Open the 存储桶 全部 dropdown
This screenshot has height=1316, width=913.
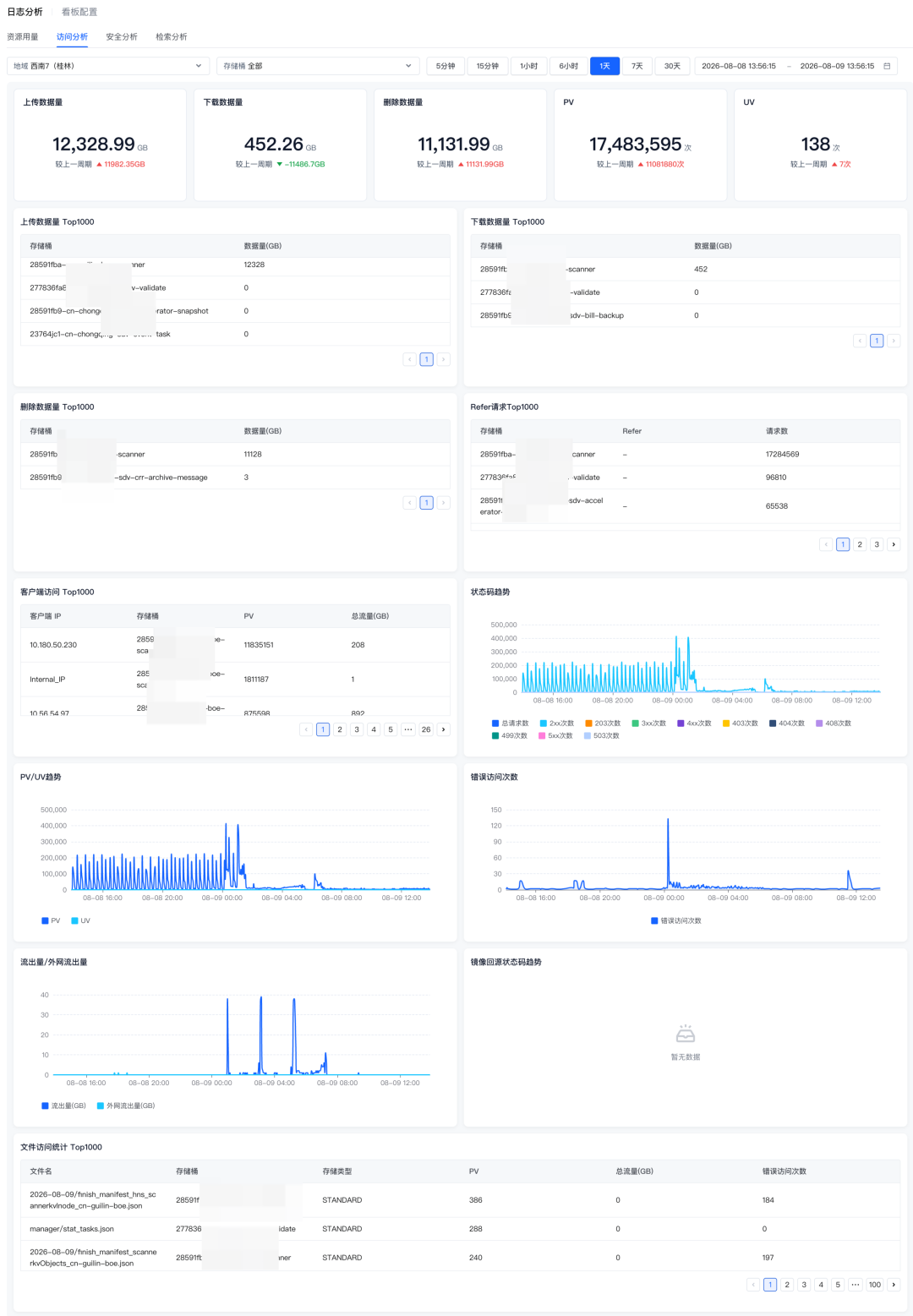(318, 66)
